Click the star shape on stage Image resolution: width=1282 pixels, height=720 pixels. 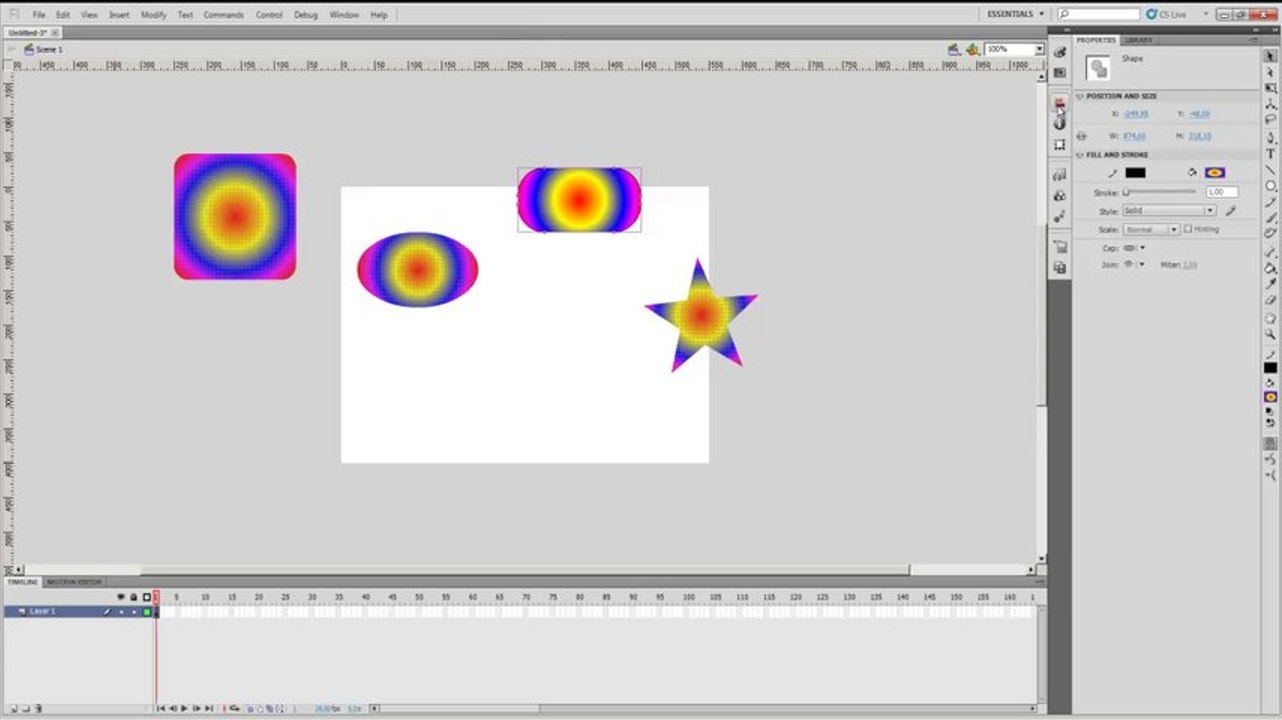coord(701,315)
